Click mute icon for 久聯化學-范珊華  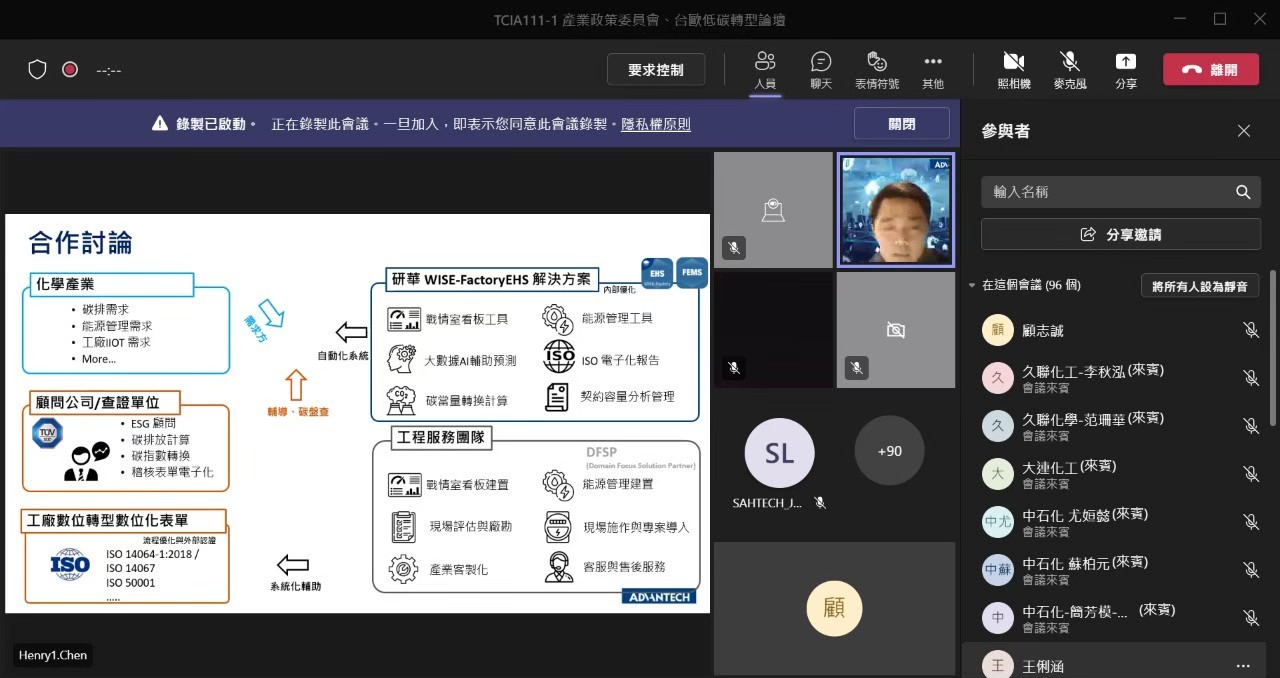1250,425
